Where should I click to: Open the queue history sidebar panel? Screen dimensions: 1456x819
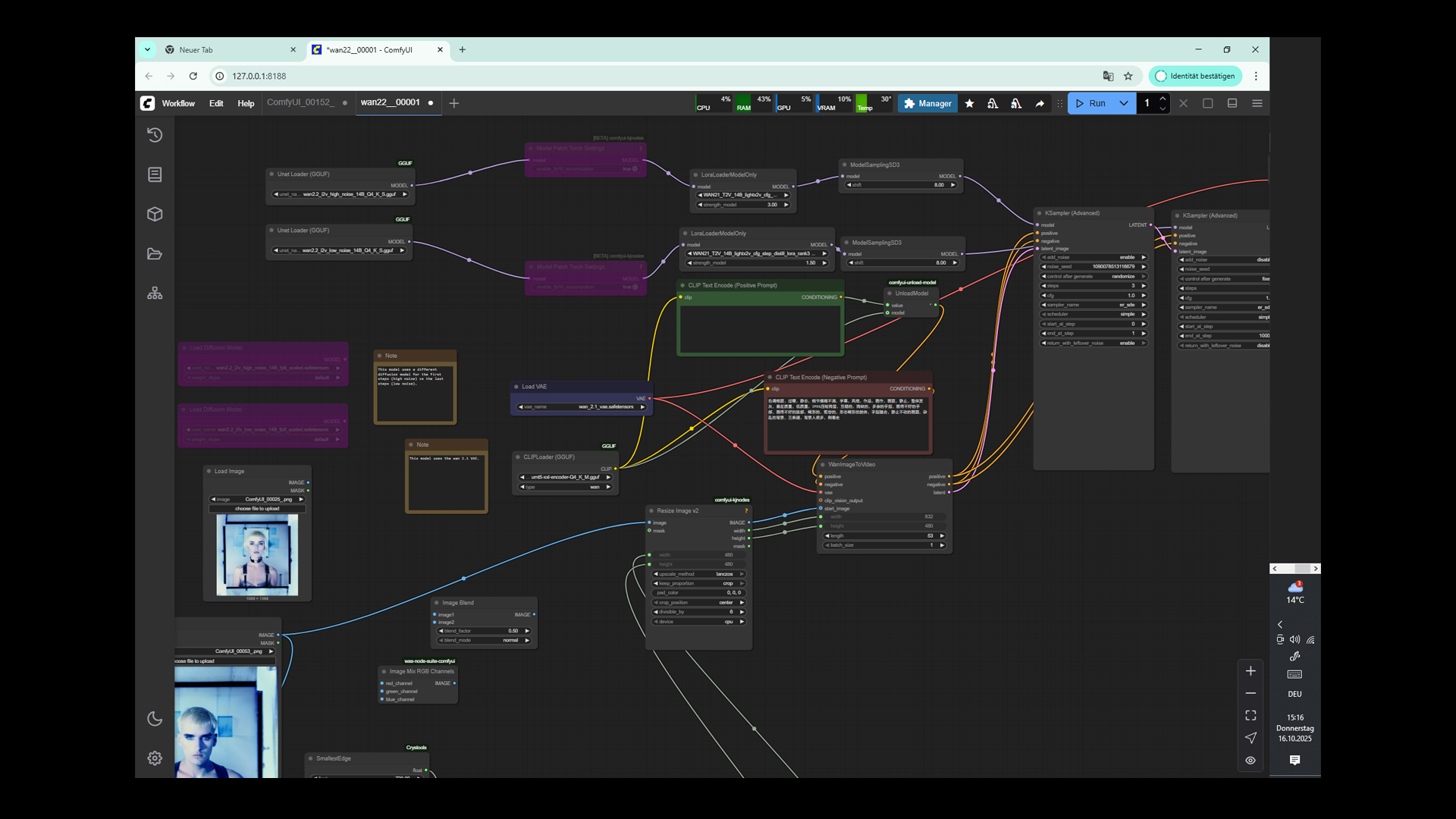155,135
